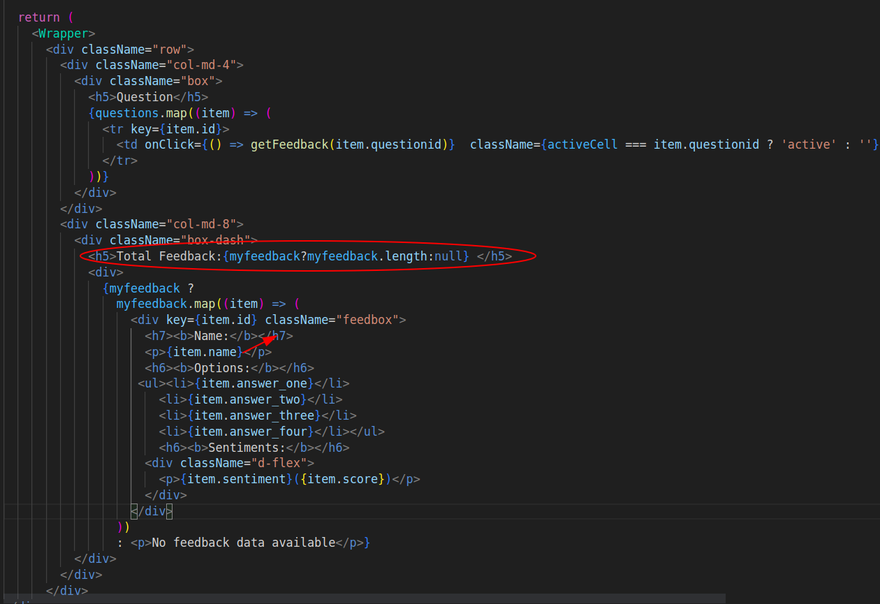Click the "col-md-4" class name string

click(x=205, y=65)
